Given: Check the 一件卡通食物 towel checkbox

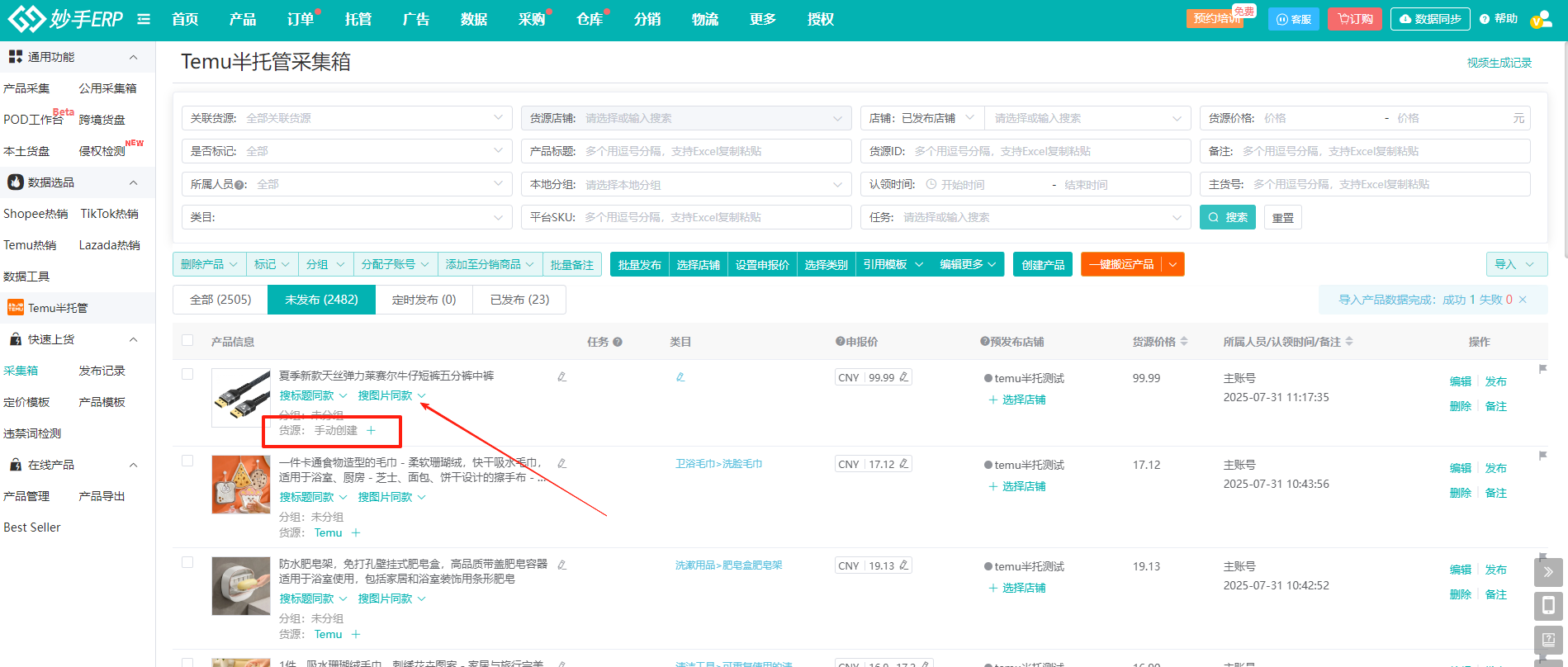Looking at the screenshot, I should (x=187, y=461).
